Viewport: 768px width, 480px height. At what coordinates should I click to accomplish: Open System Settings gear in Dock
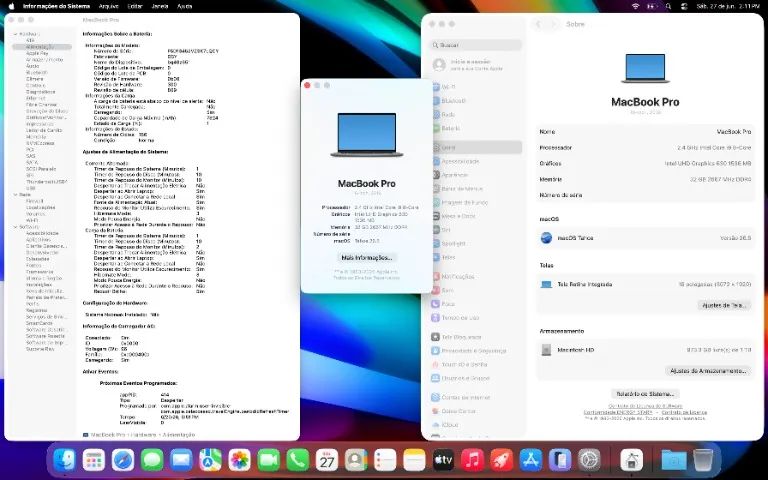[589, 460]
